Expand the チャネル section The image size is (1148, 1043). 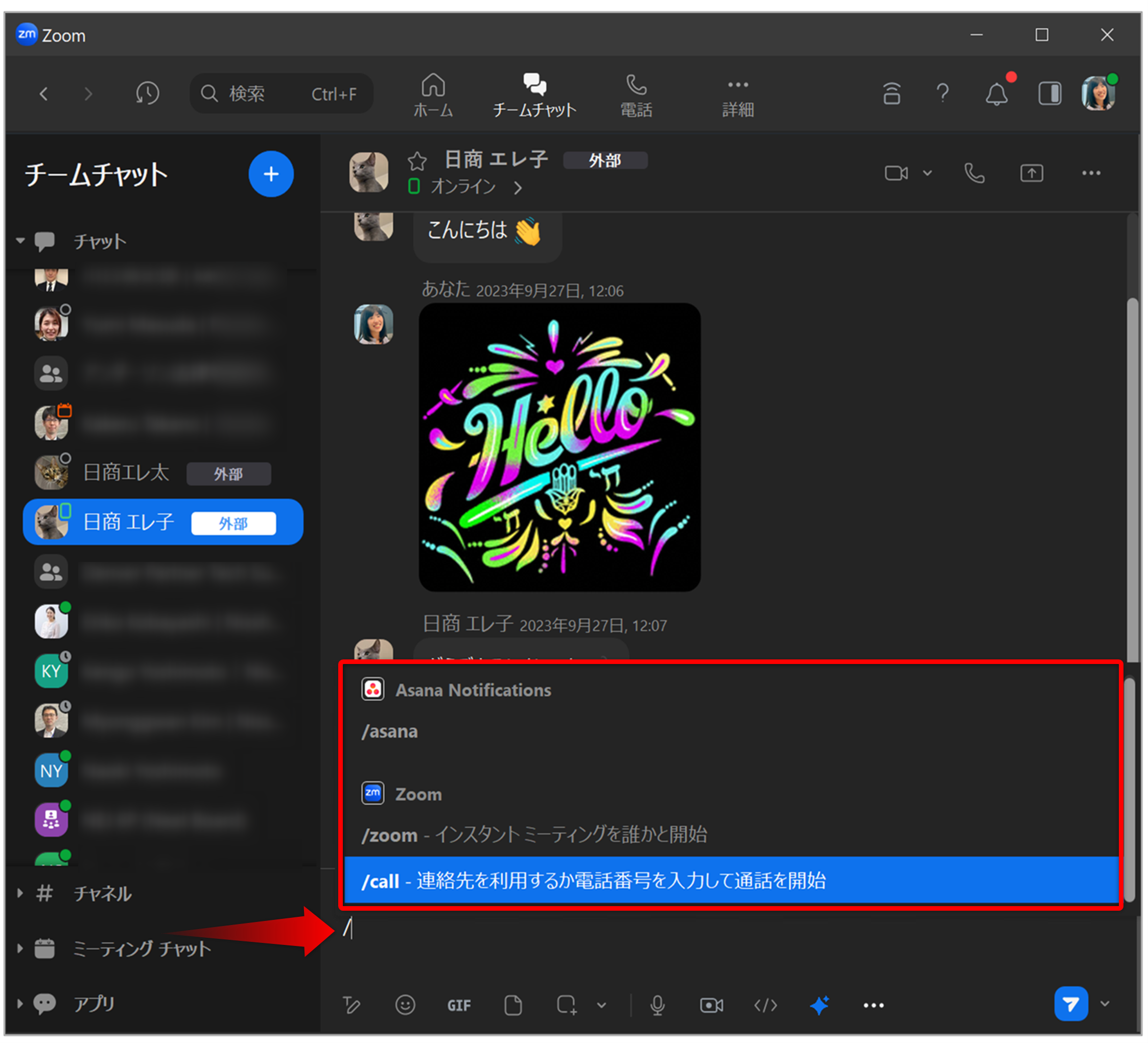(20, 893)
